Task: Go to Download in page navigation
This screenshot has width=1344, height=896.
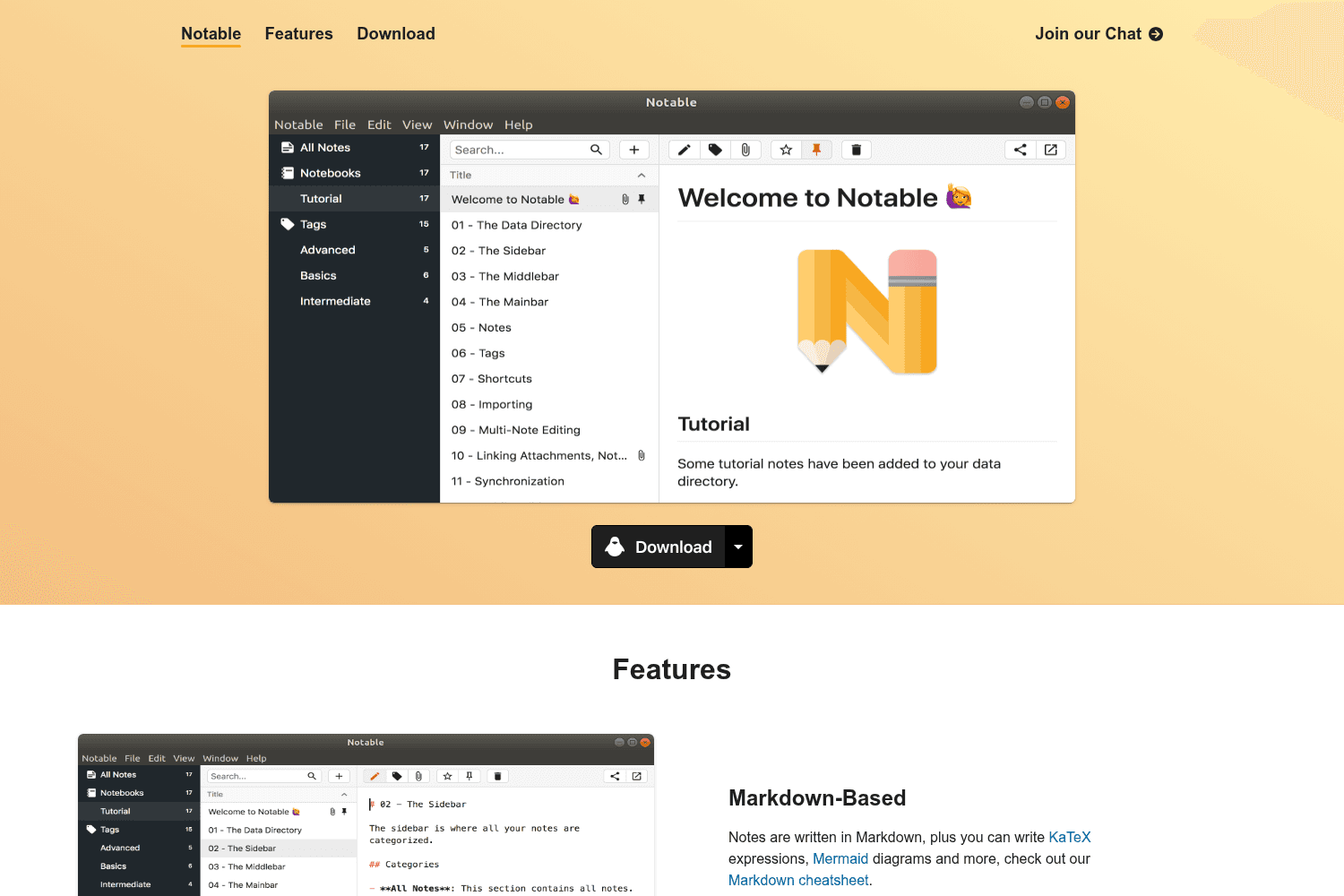Action: click(396, 34)
